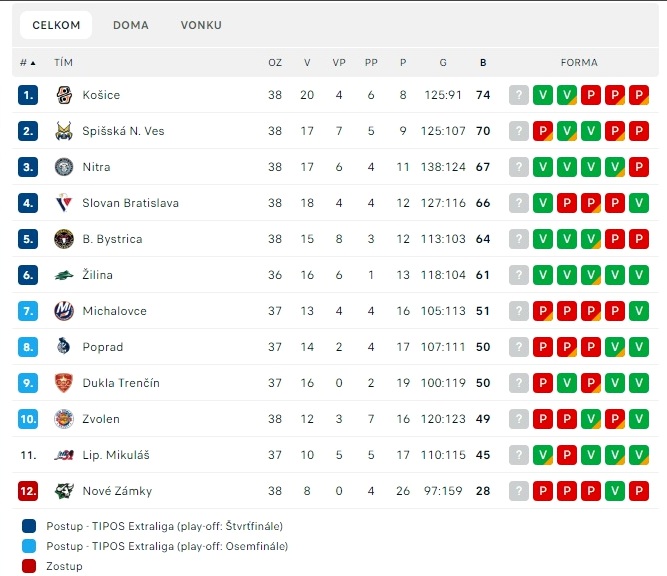Click the Michalovce team logo

click(64, 311)
